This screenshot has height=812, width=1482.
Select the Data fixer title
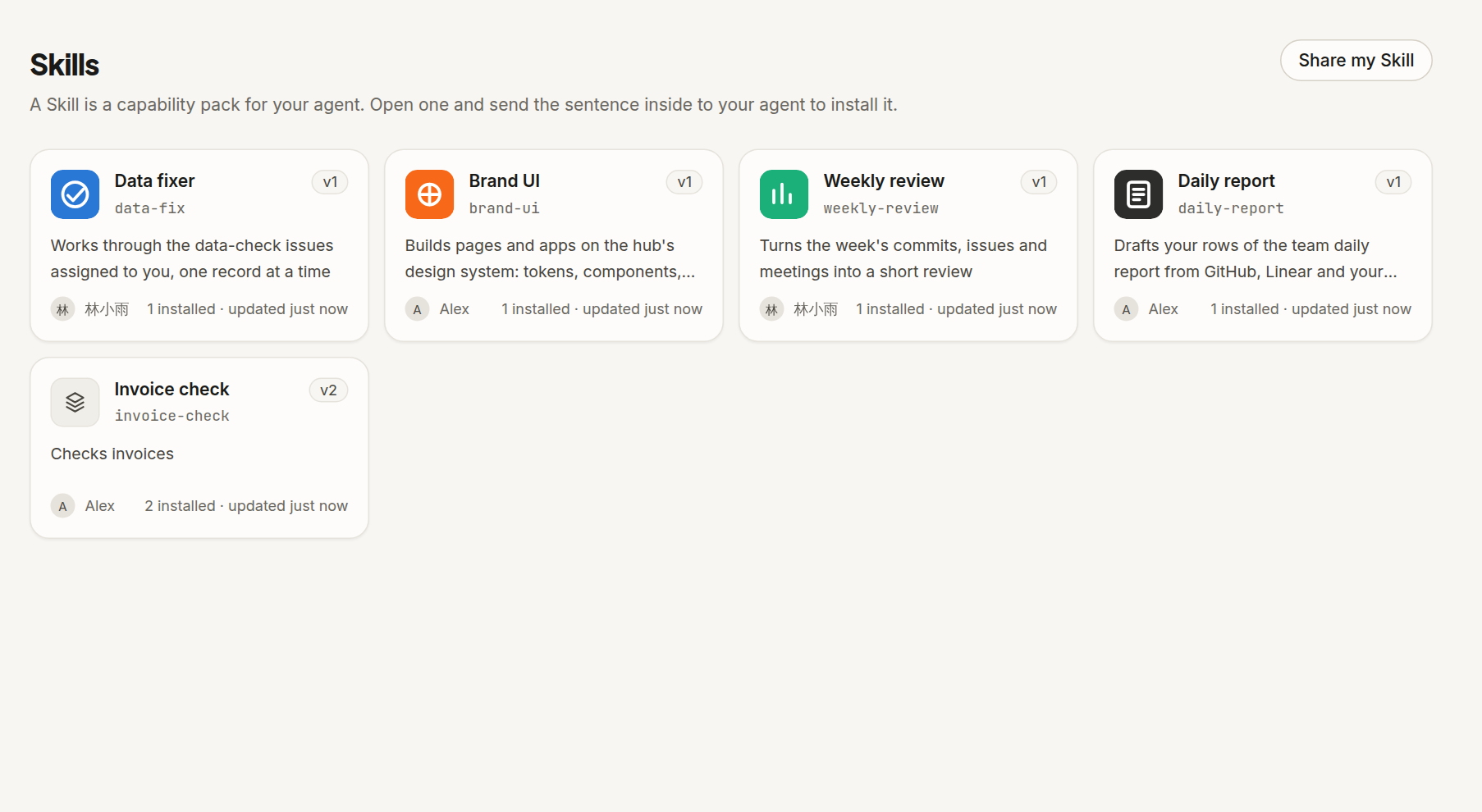[154, 181]
